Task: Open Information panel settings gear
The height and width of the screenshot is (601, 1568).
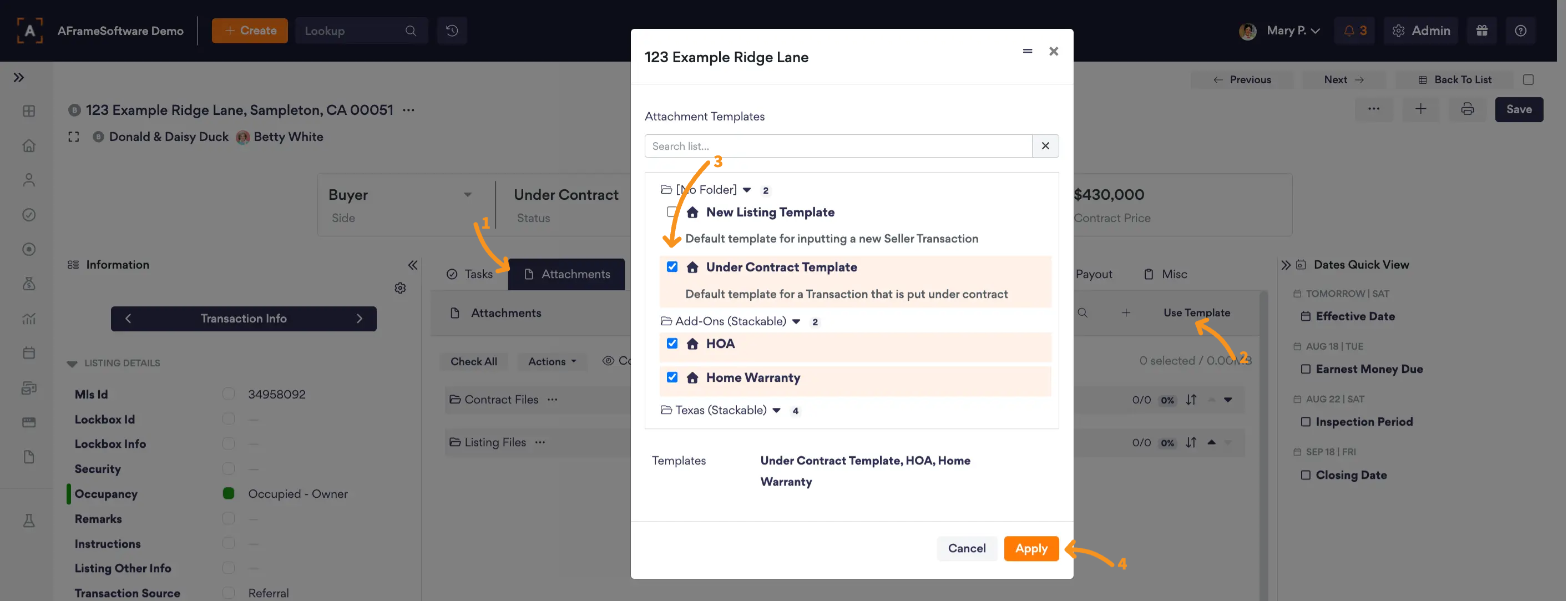Action: pyautogui.click(x=400, y=288)
